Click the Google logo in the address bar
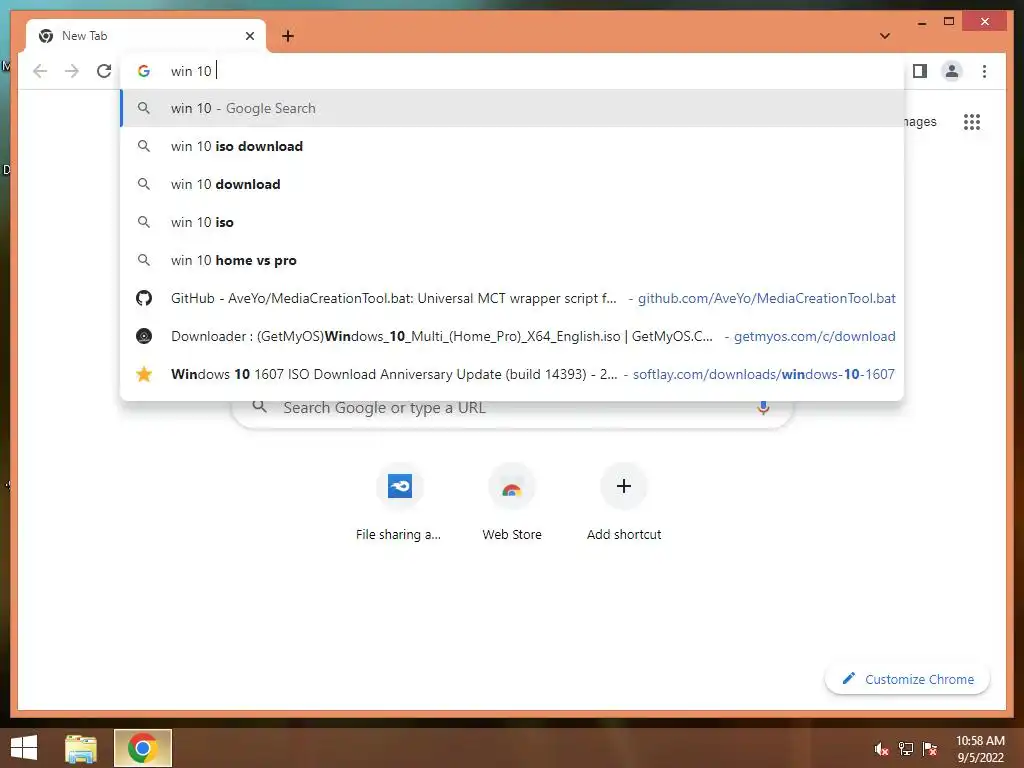 (144, 71)
